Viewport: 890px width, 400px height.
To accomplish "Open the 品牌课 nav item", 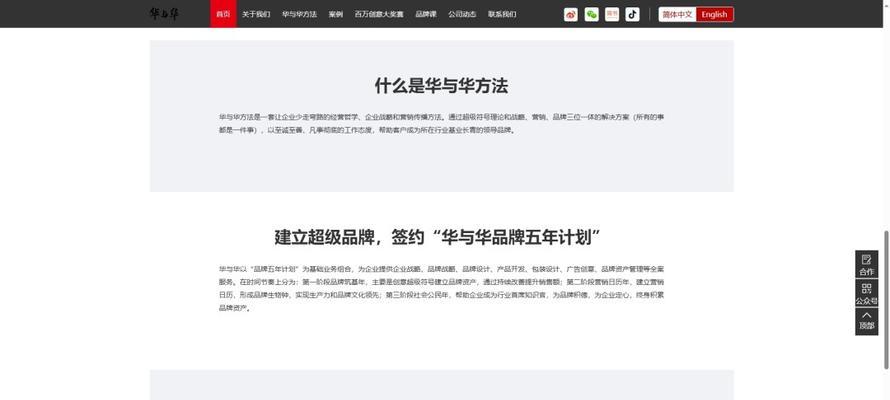I will pos(426,14).
